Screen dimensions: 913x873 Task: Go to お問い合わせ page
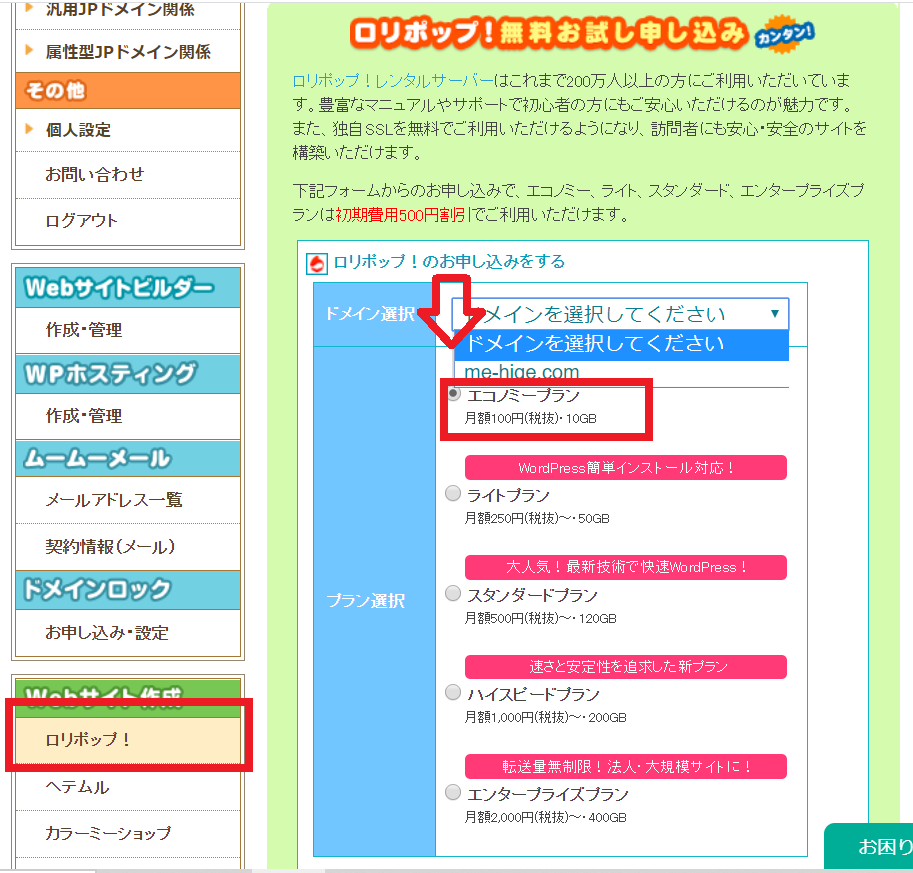point(94,174)
